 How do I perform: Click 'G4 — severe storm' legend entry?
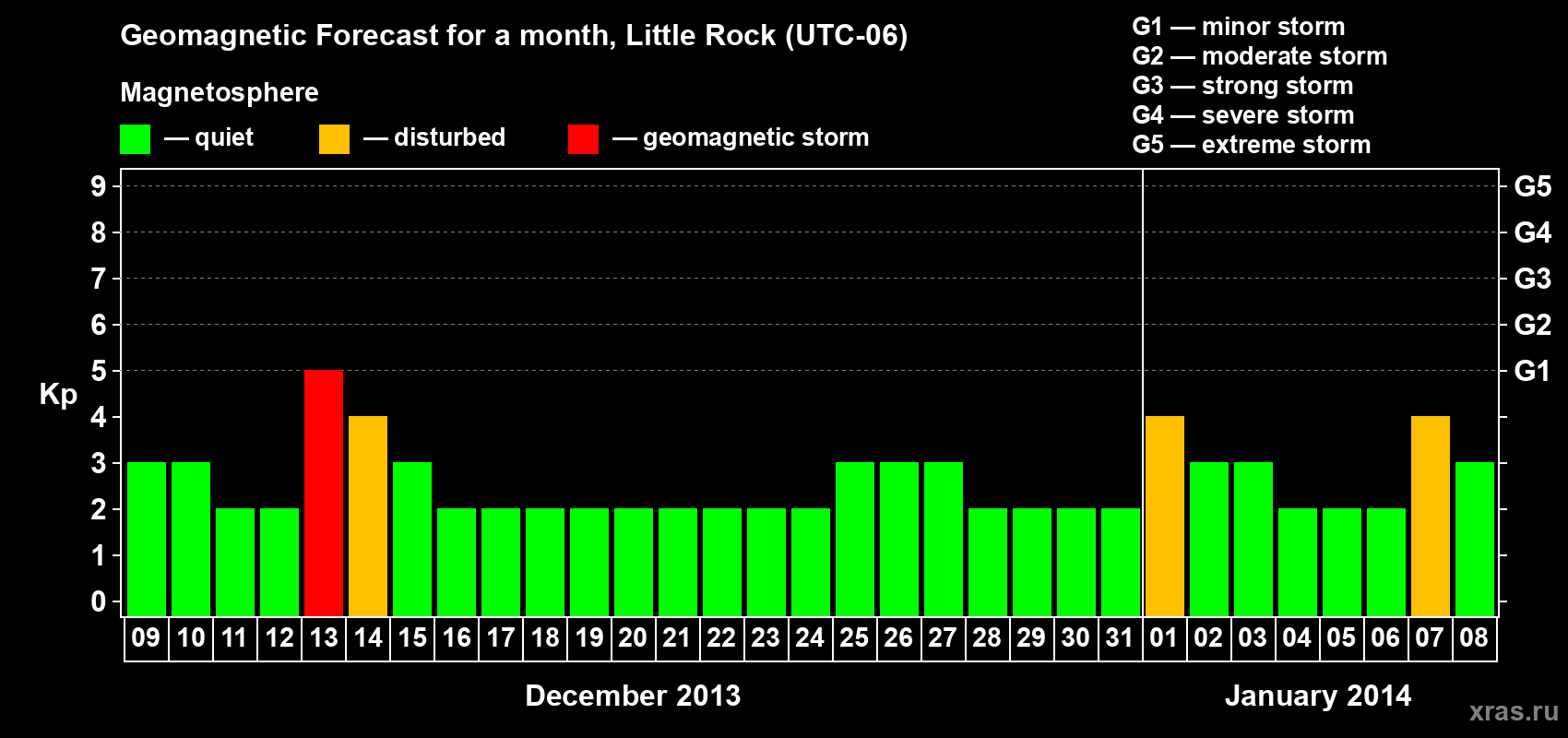point(1243,115)
